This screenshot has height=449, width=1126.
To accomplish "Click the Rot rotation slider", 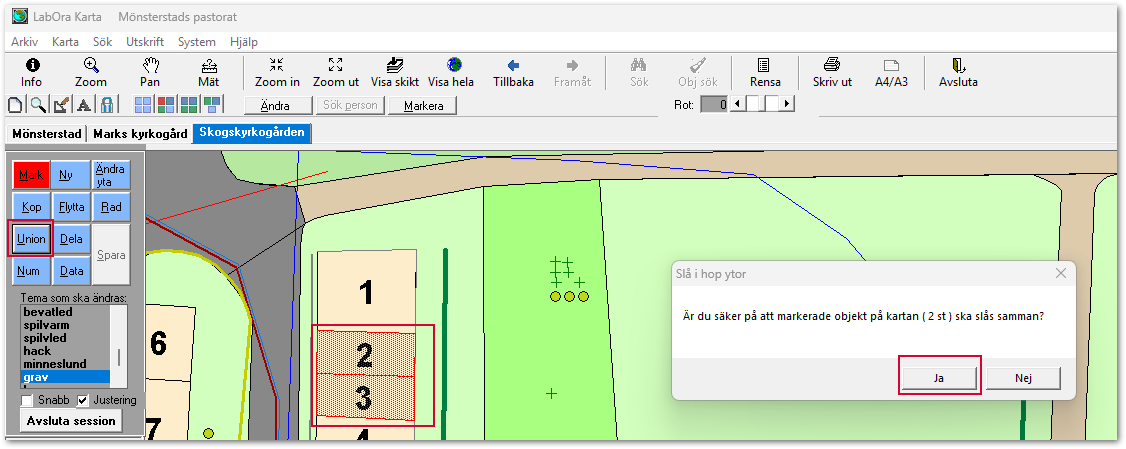I will tap(764, 105).
